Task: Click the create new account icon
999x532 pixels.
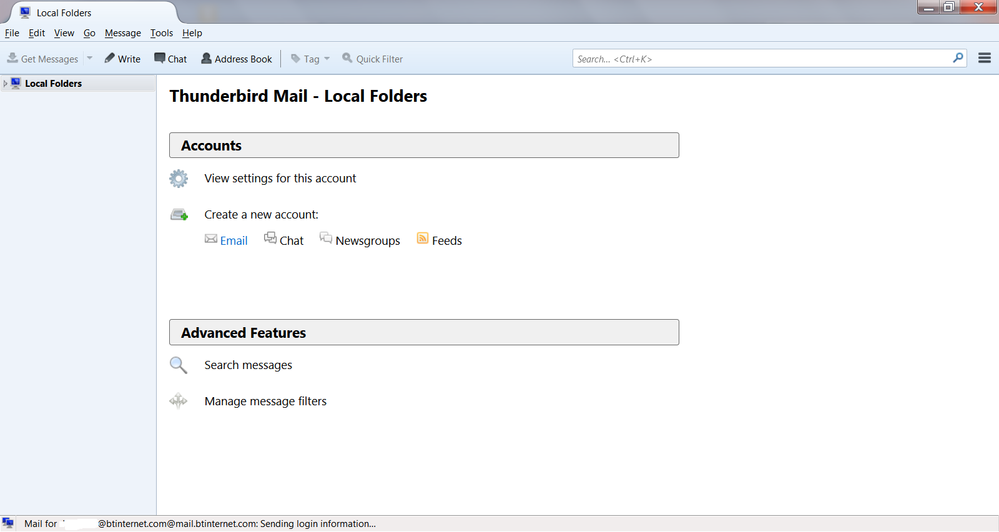Action: click(179, 215)
